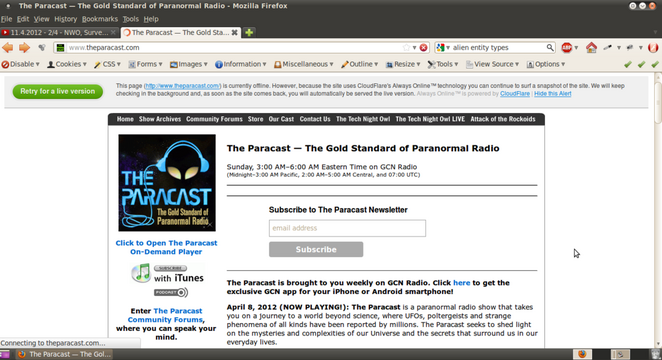Open the View menu

pyautogui.click(x=41, y=19)
